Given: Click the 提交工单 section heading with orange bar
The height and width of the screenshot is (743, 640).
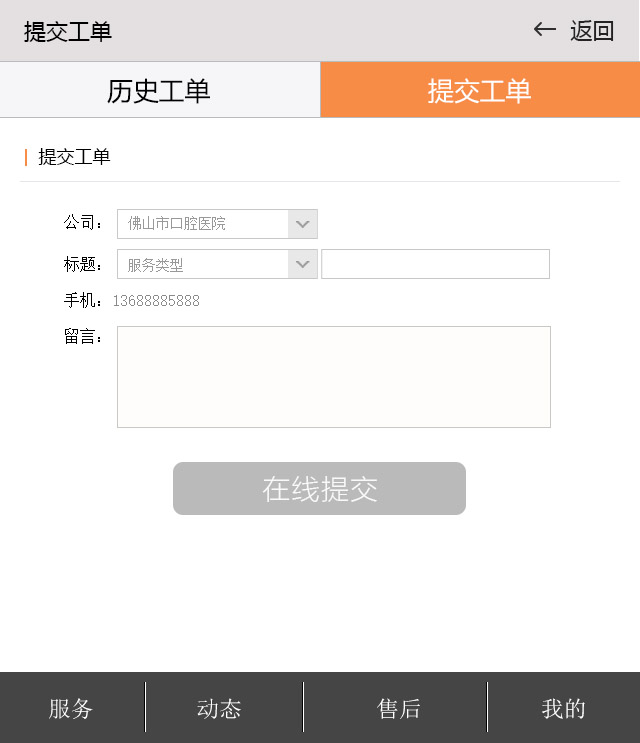Looking at the screenshot, I should coord(74,157).
